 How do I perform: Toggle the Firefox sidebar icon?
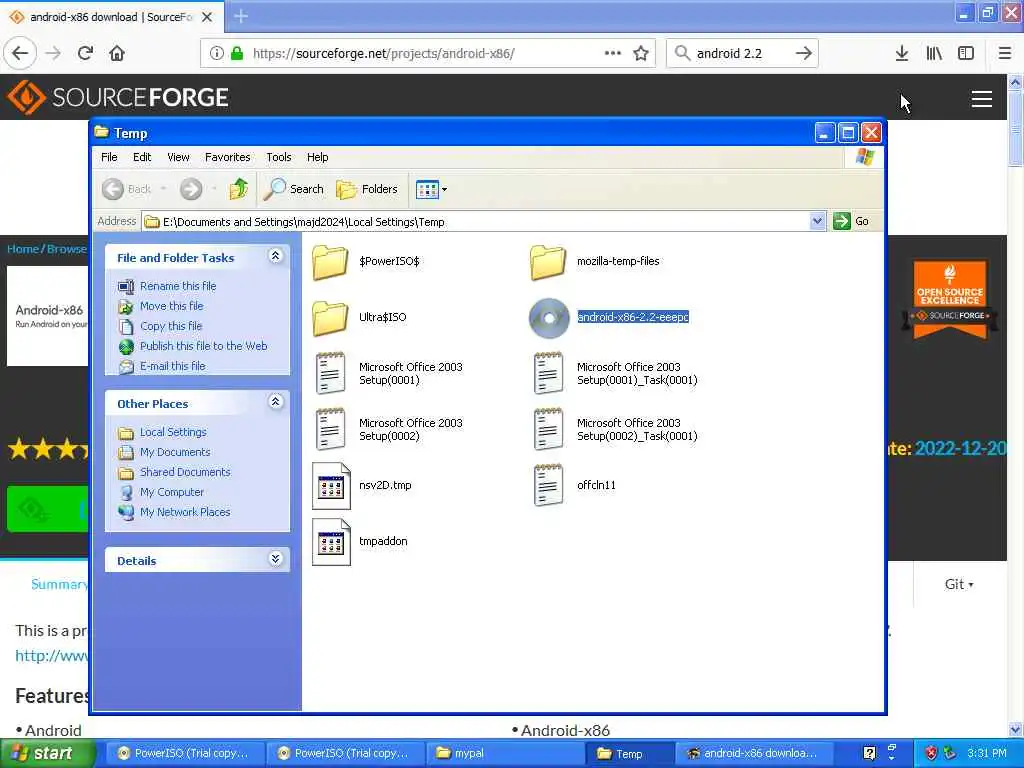coord(966,54)
